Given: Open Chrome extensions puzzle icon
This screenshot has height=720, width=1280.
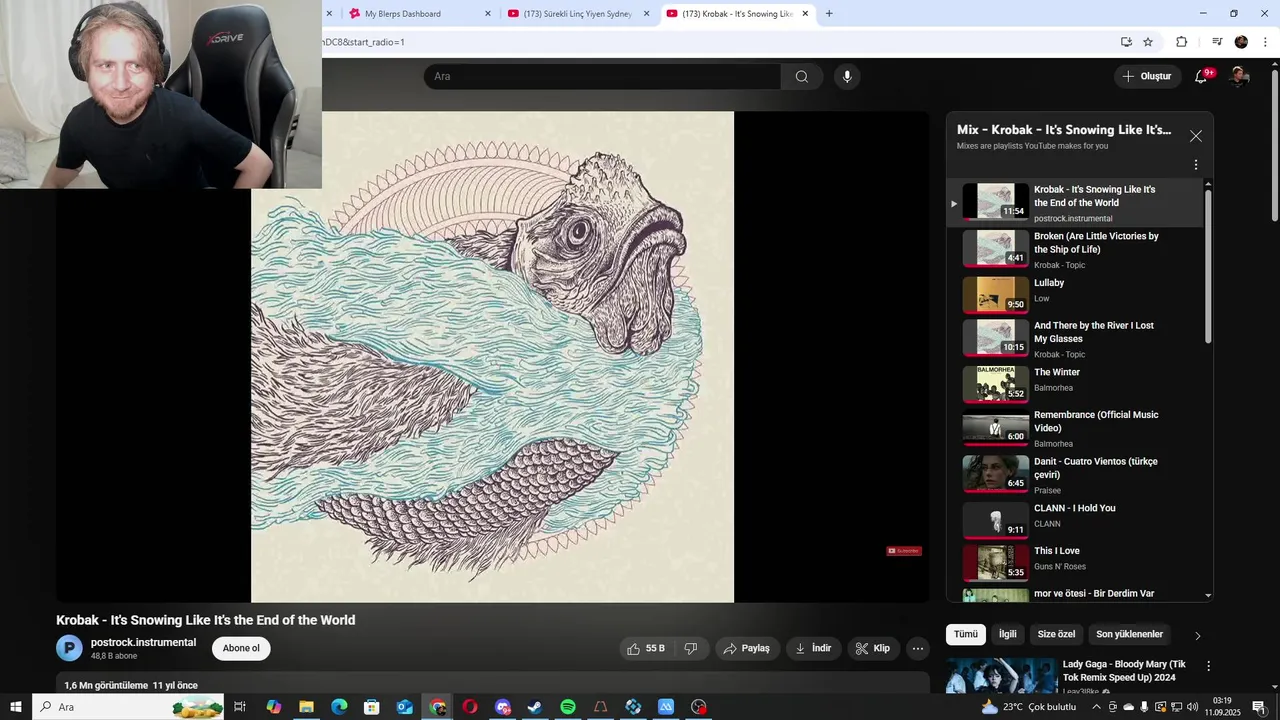Looking at the screenshot, I should click(1181, 42).
